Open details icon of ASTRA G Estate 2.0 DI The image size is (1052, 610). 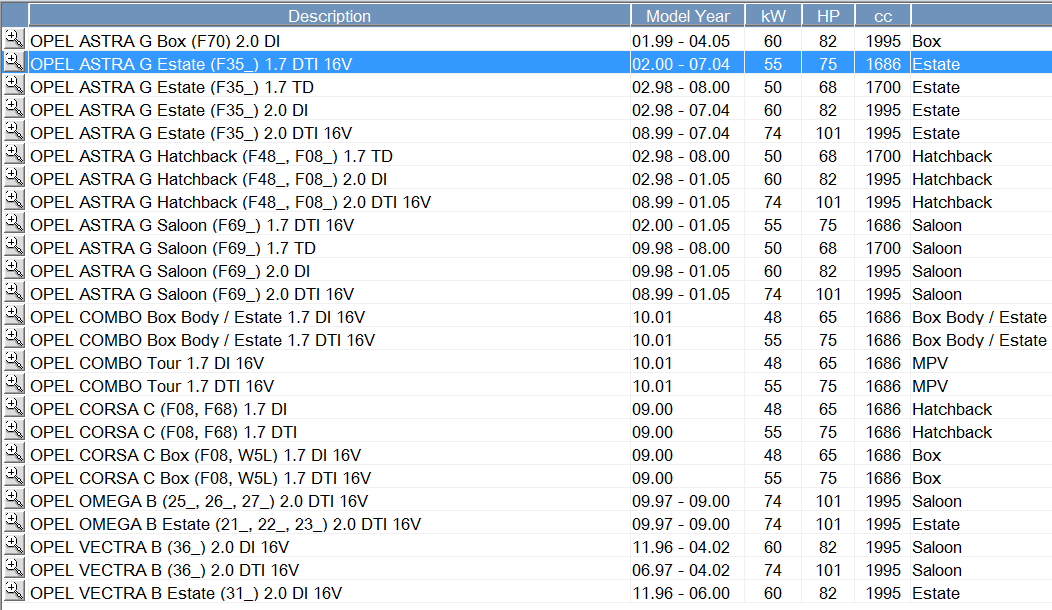point(14,108)
